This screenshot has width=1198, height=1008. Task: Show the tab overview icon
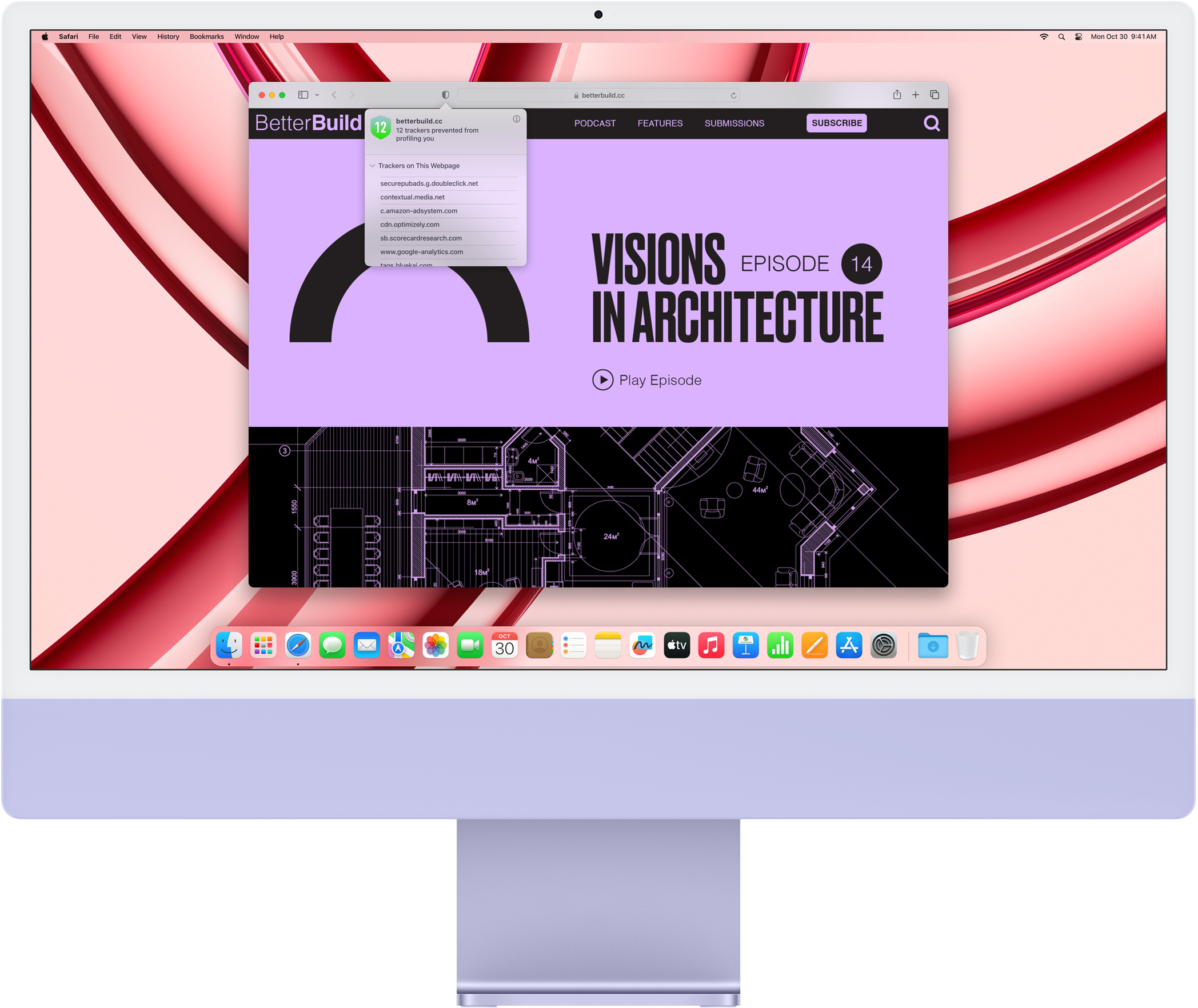pos(935,95)
